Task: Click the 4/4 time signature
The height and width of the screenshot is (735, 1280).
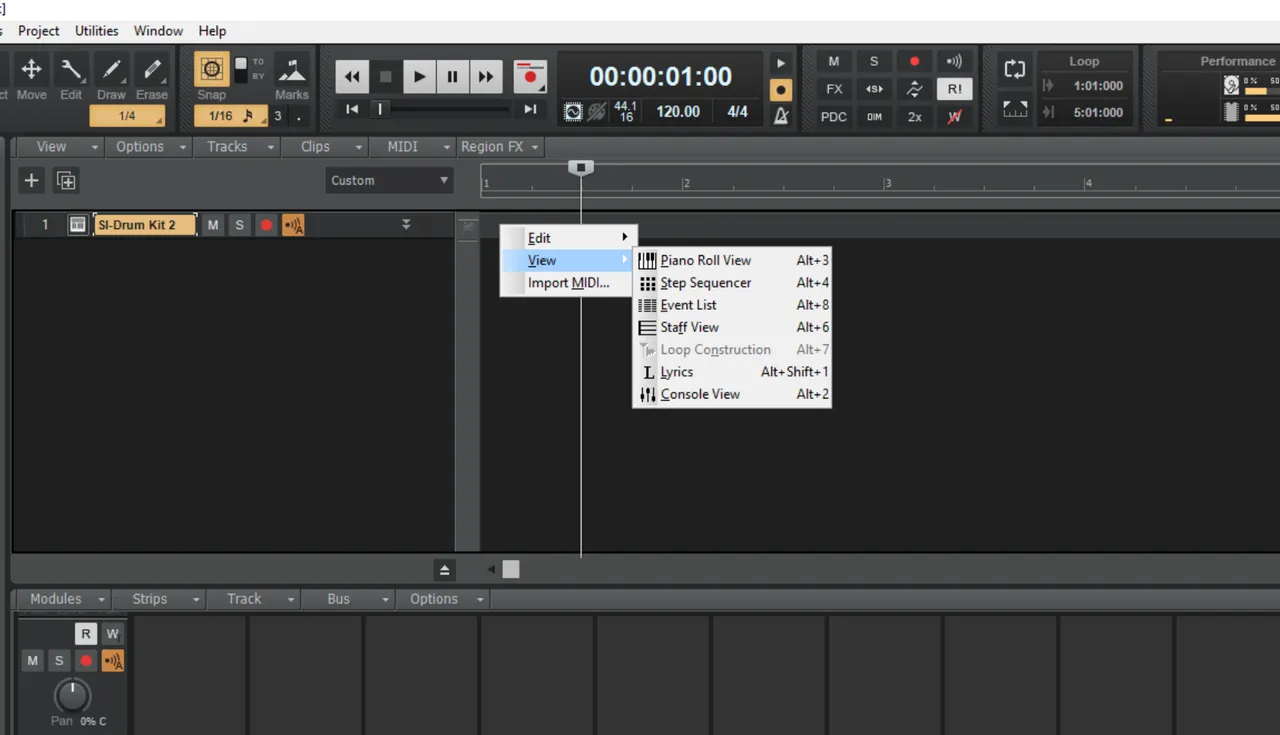Action: (x=737, y=112)
